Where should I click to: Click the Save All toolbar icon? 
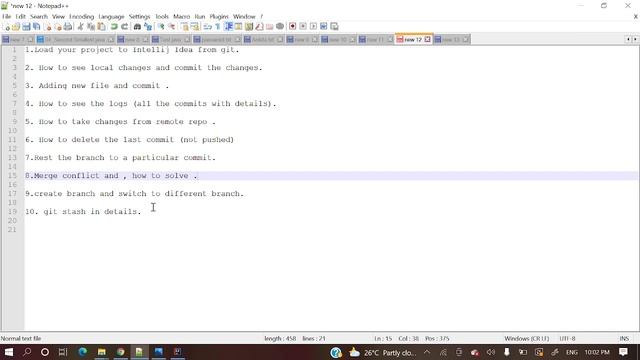[x=36, y=27]
